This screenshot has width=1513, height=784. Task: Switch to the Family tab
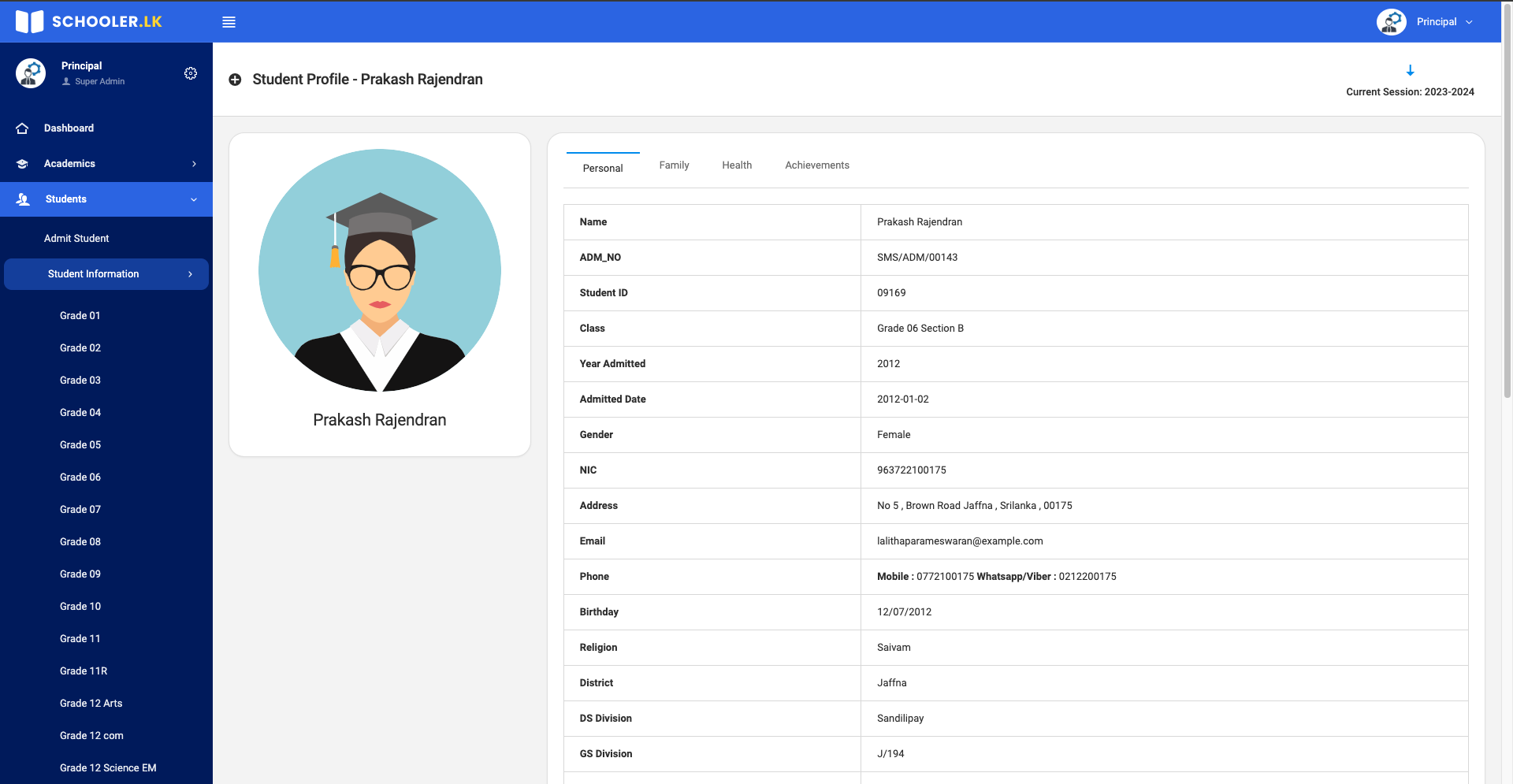click(674, 165)
